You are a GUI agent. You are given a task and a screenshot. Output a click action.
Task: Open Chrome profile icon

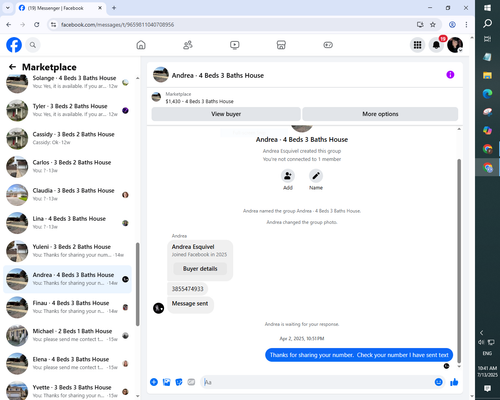[452, 25]
